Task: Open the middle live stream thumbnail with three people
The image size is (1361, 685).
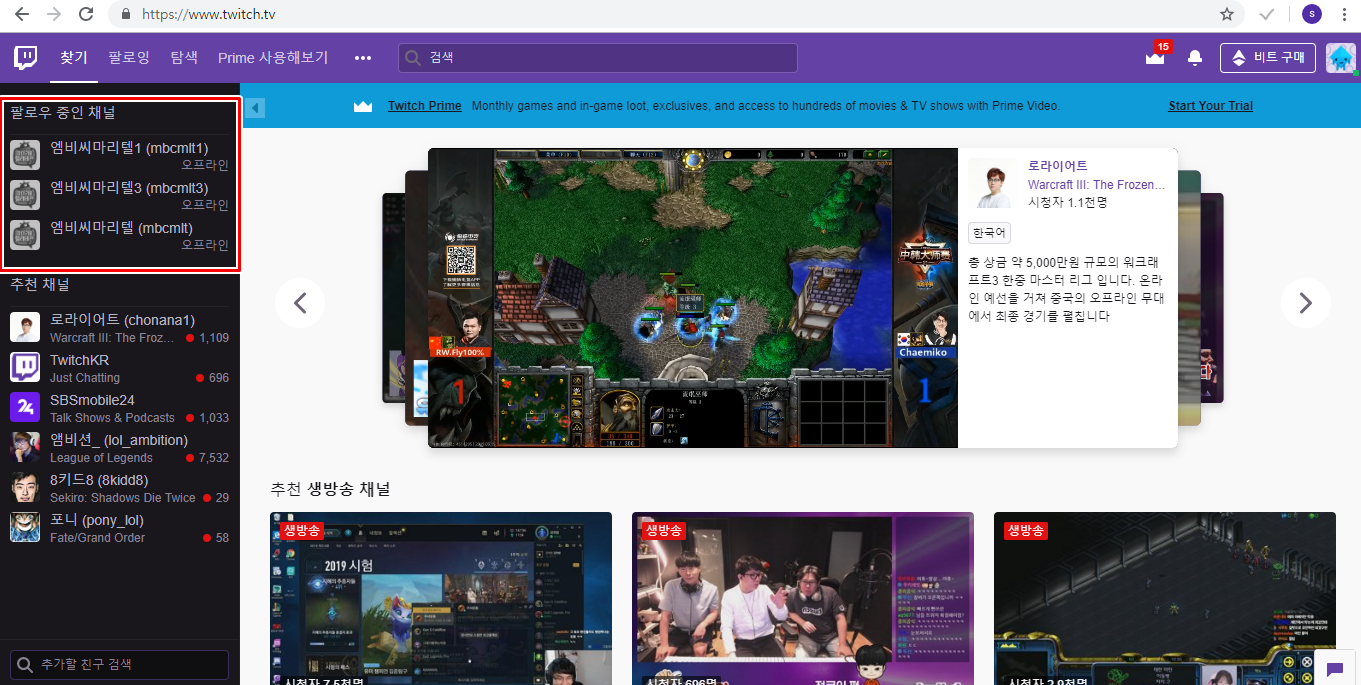Action: click(803, 598)
